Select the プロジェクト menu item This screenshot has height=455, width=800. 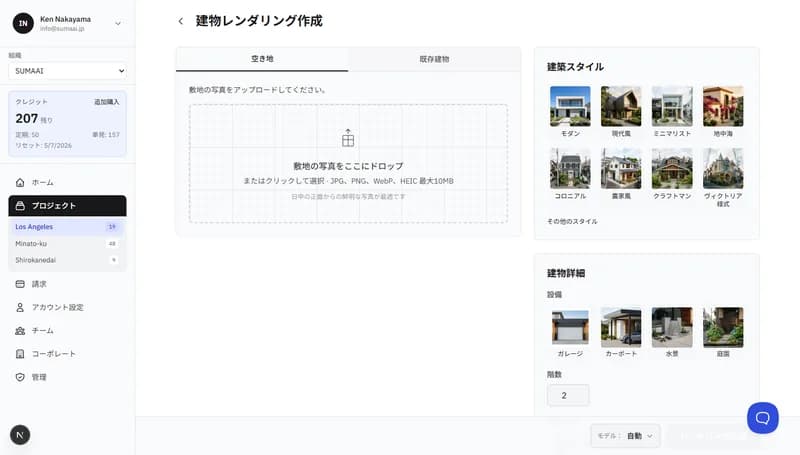click(x=67, y=206)
